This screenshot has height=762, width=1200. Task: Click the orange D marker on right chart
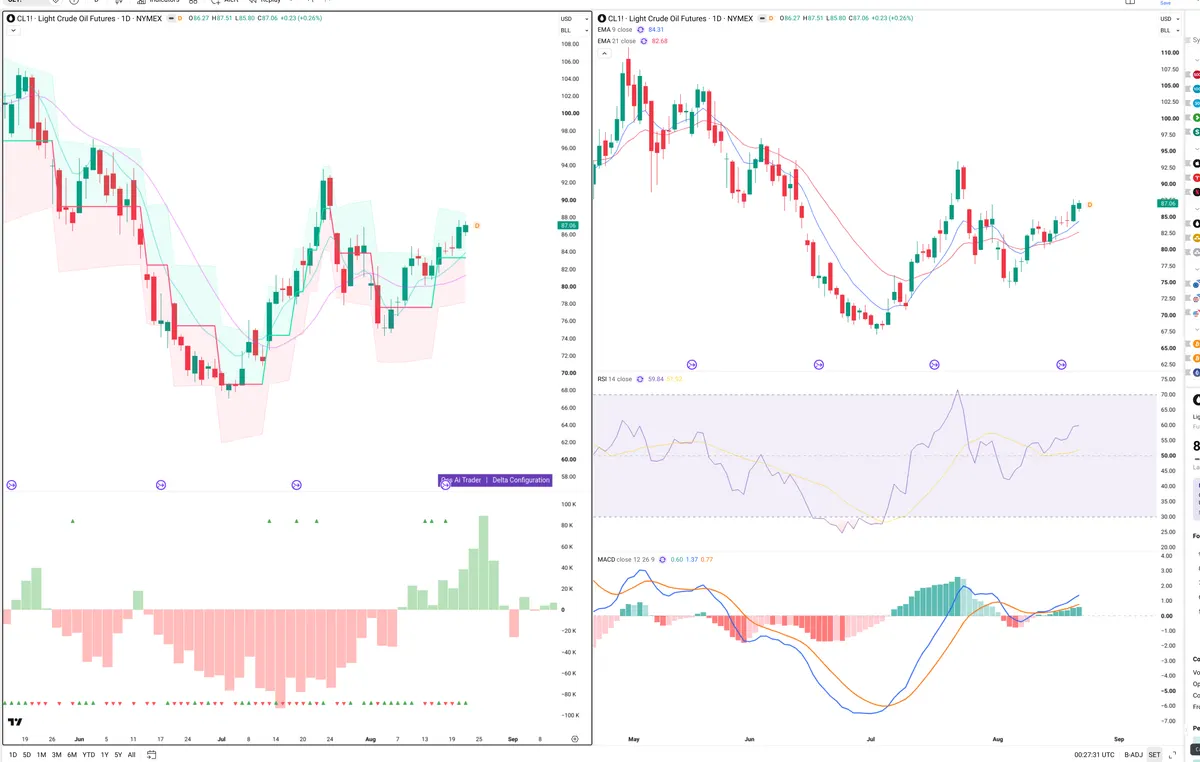click(1089, 205)
